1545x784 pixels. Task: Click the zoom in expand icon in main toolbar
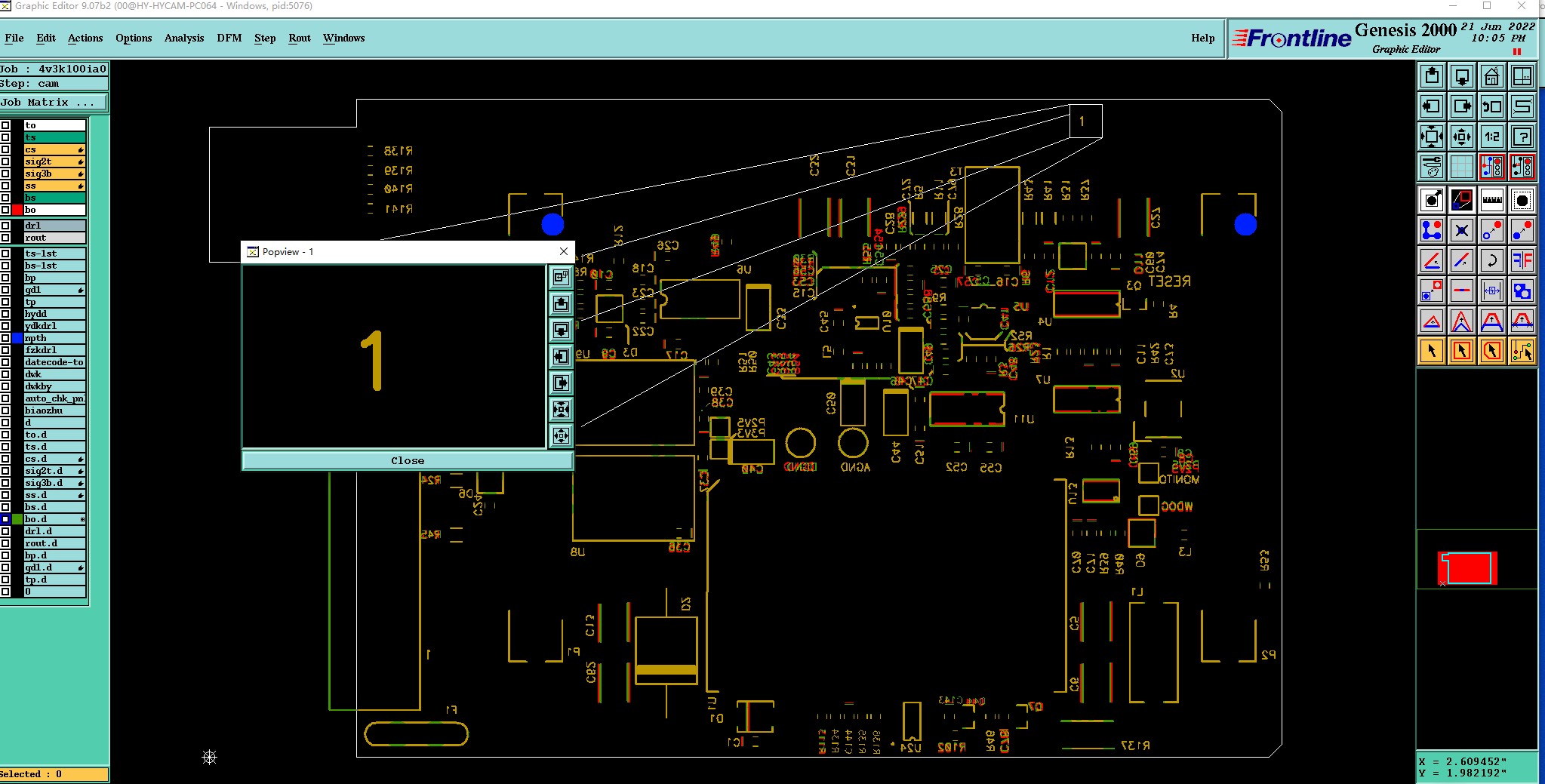point(1432,137)
